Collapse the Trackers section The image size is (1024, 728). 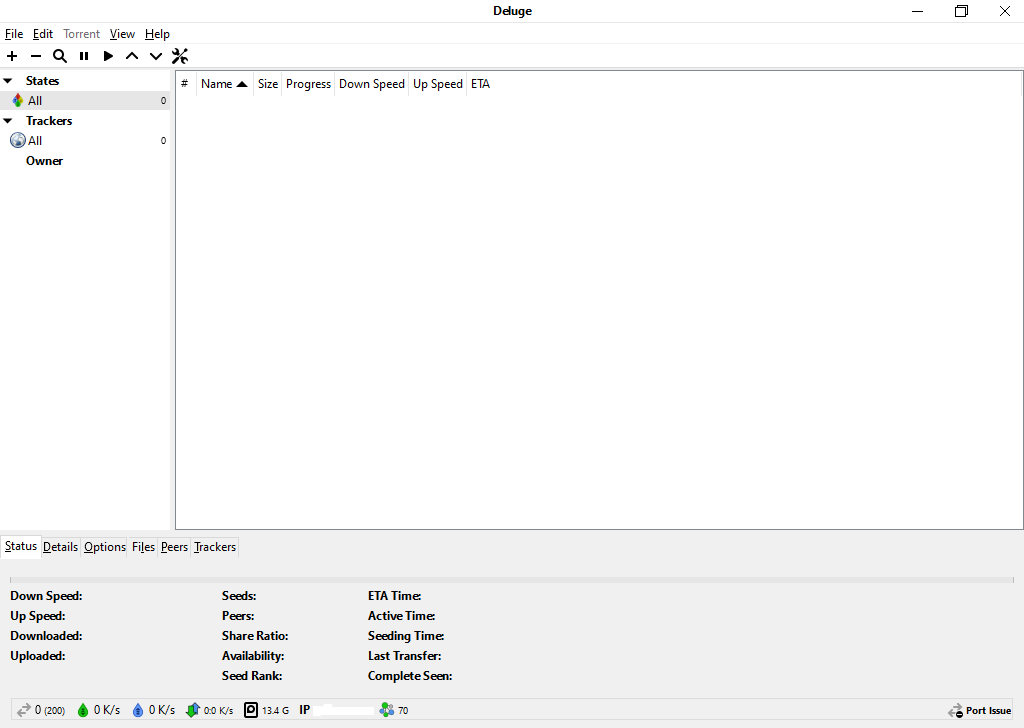8,121
